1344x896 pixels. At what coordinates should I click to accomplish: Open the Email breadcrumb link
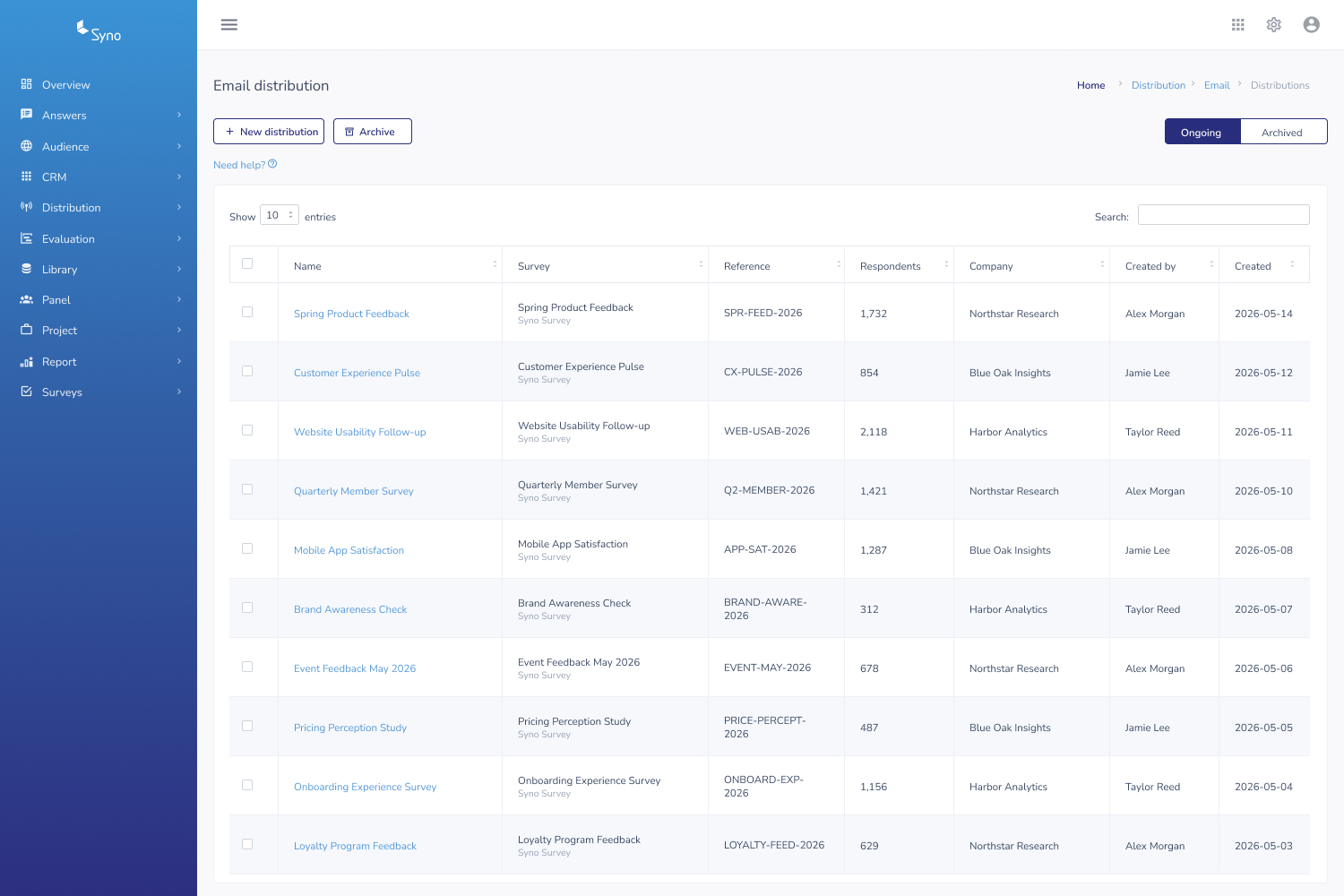pos(1217,85)
